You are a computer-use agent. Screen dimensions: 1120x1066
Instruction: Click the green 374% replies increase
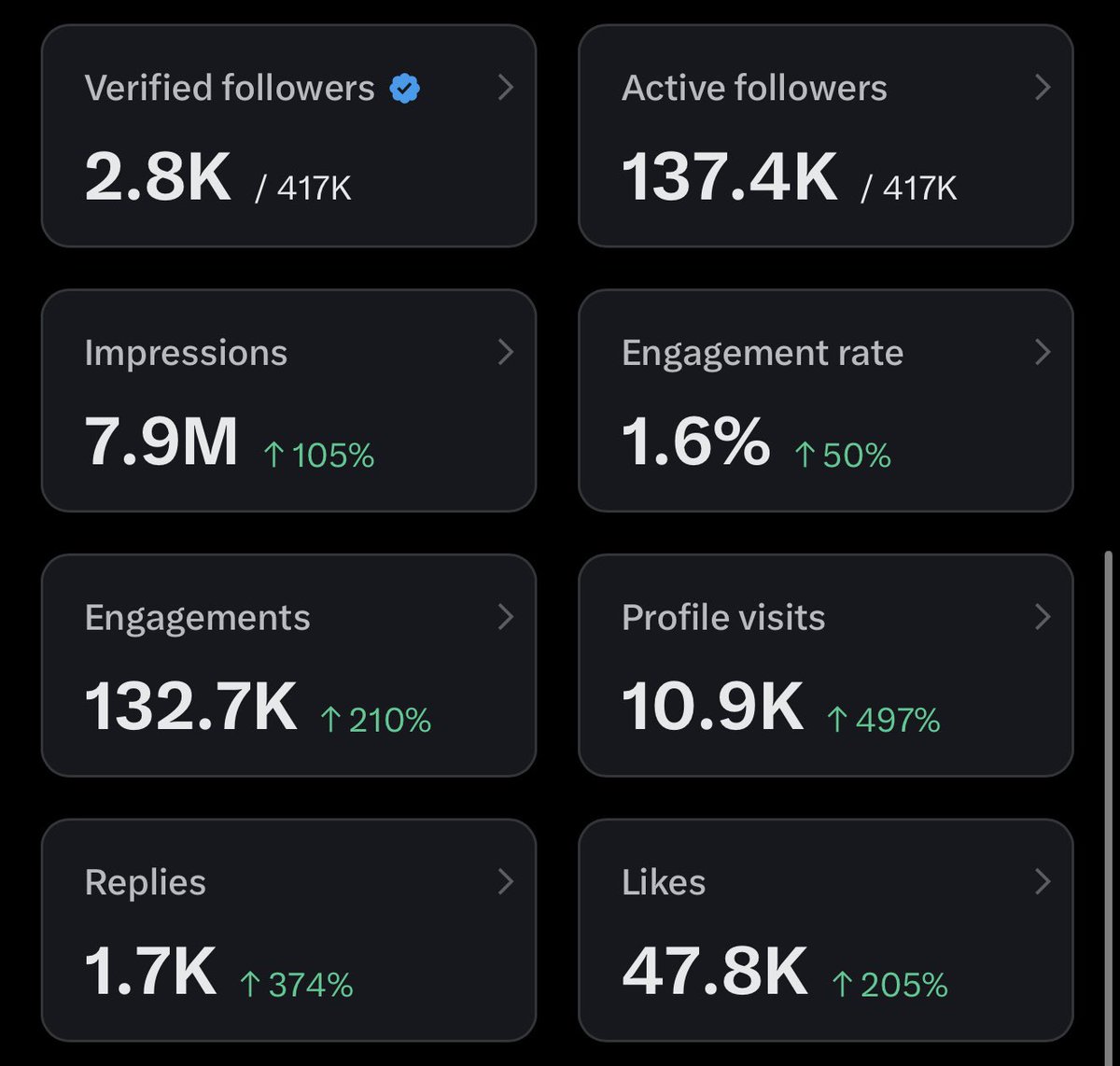[296, 985]
